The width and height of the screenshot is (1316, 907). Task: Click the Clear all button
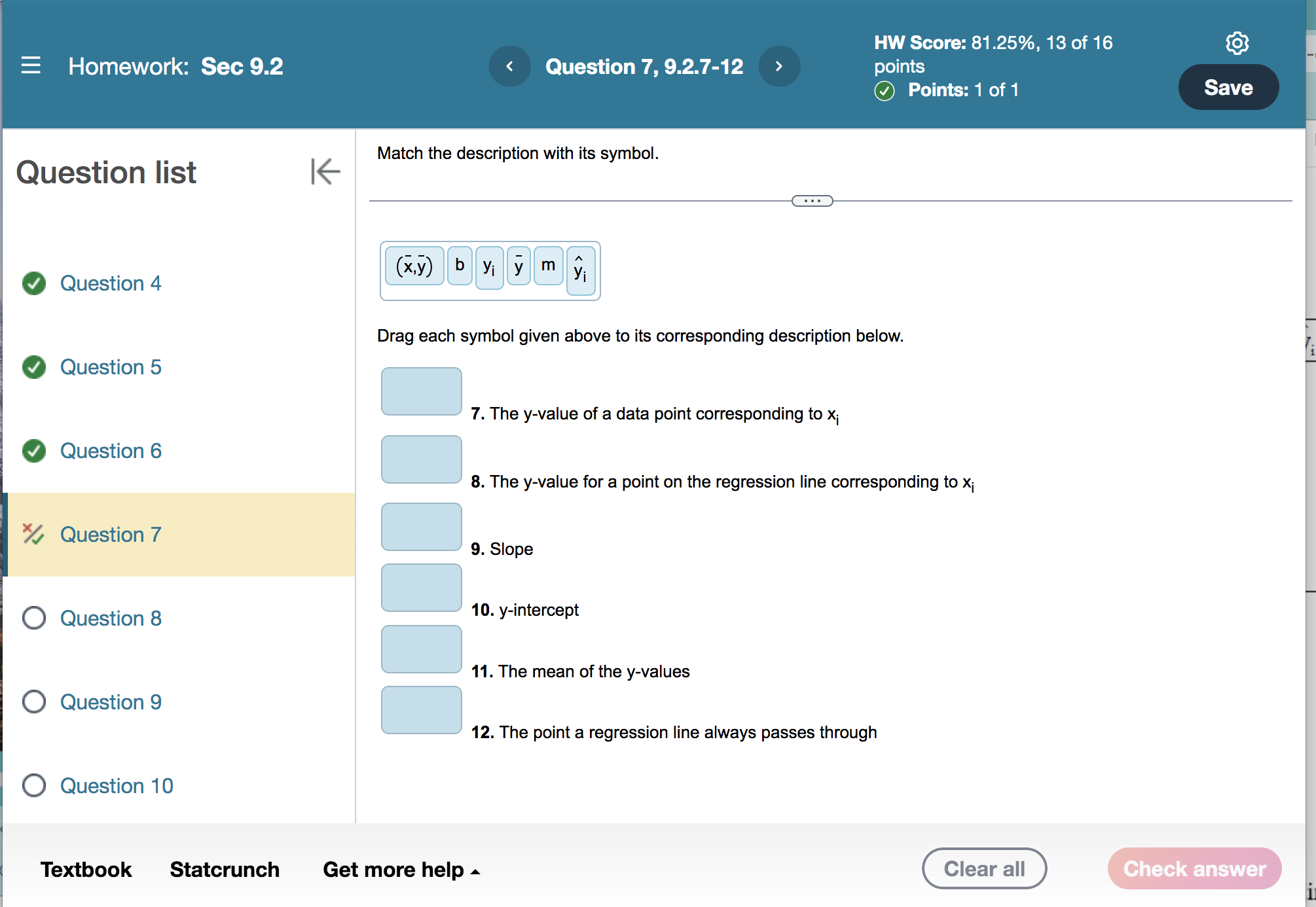tap(983, 868)
